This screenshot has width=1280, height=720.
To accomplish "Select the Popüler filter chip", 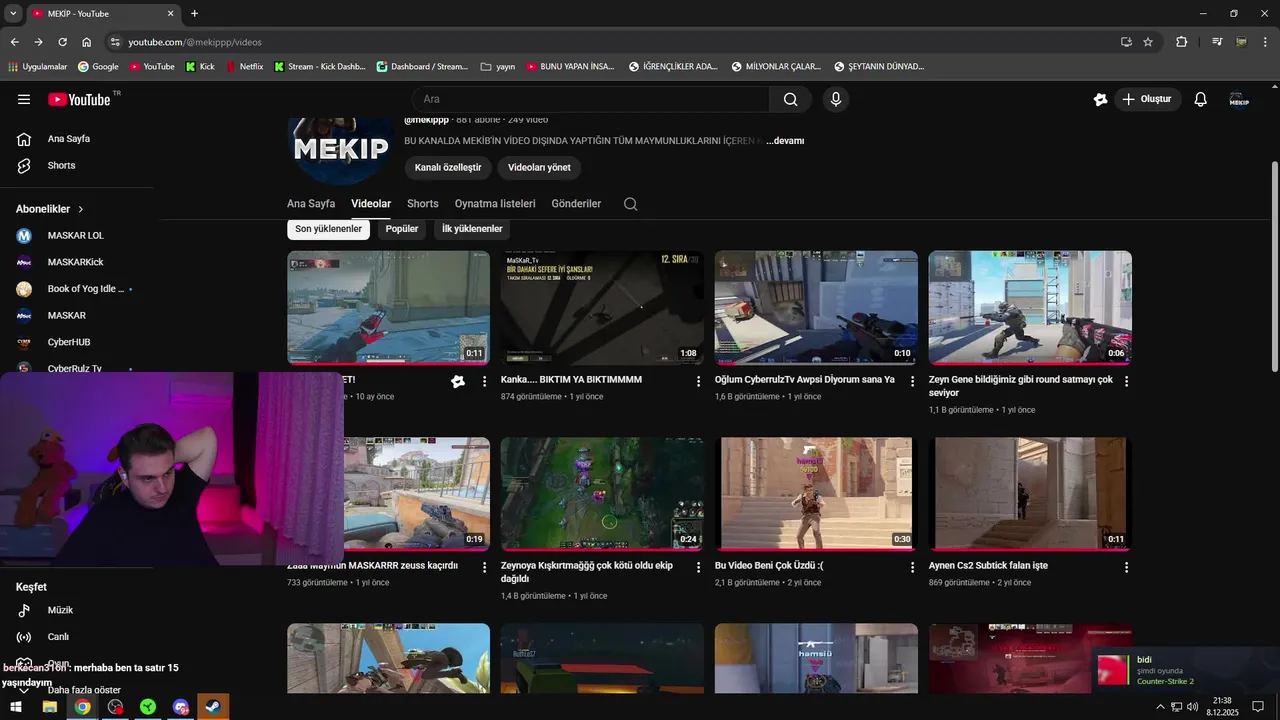I will [x=402, y=229].
